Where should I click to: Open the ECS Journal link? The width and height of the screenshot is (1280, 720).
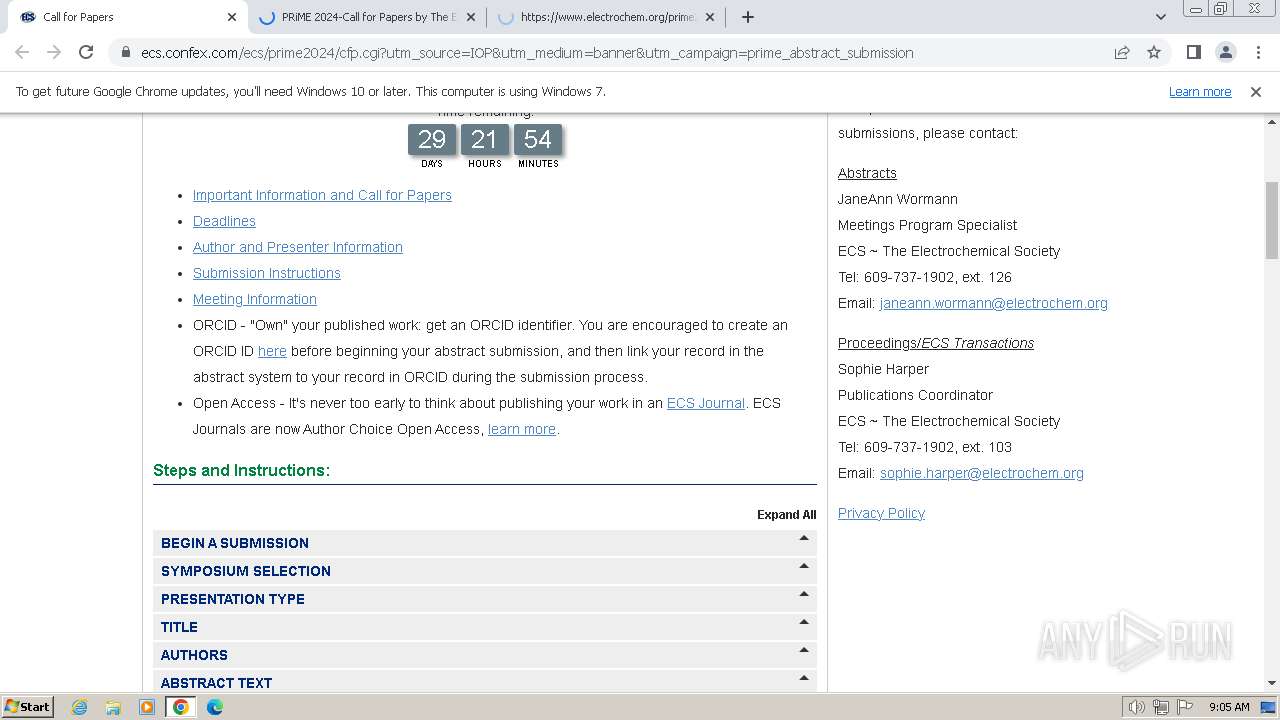click(x=706, y=403)
